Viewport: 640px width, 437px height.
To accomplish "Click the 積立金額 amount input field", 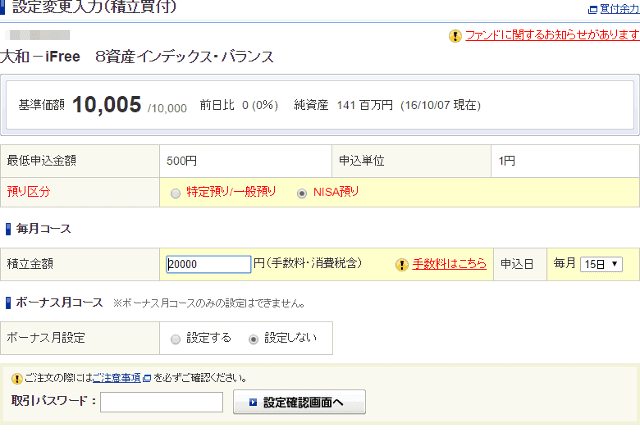I will click(208, 264).
